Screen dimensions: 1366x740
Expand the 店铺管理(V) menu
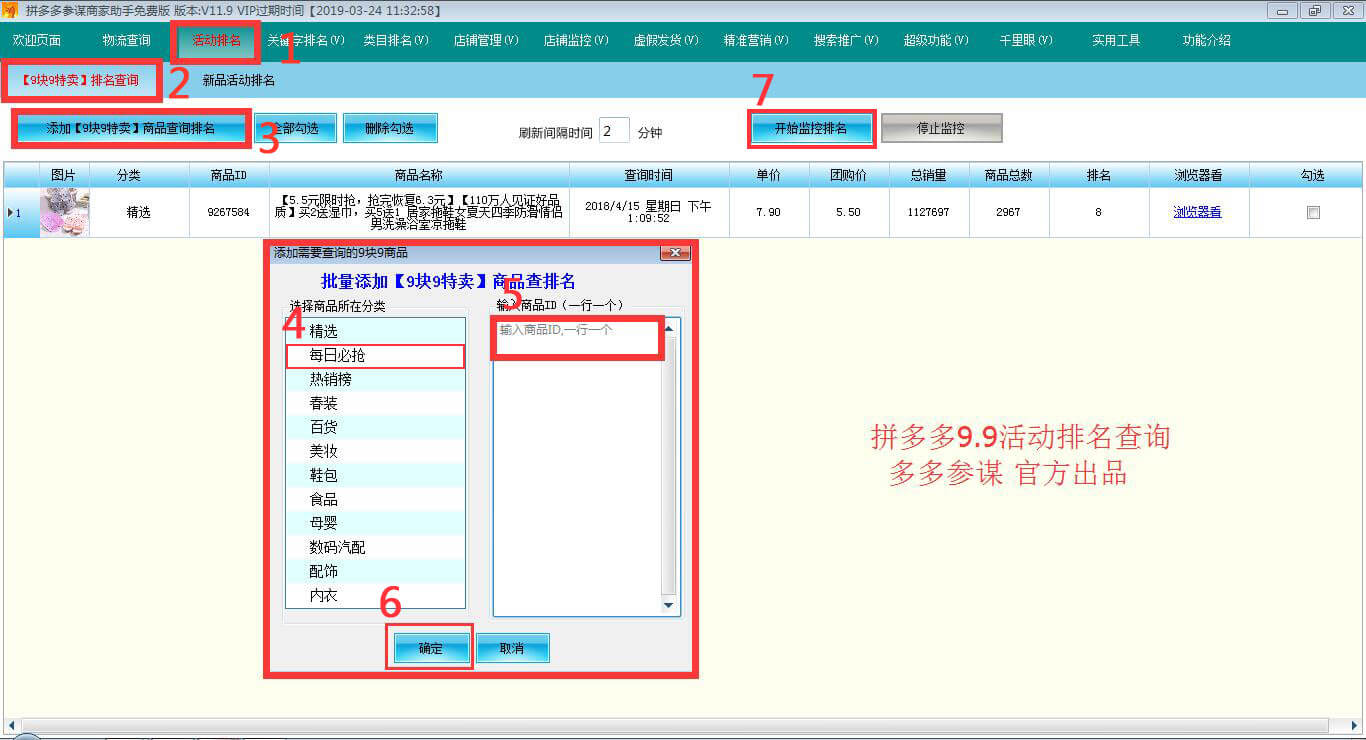point(486,41)
